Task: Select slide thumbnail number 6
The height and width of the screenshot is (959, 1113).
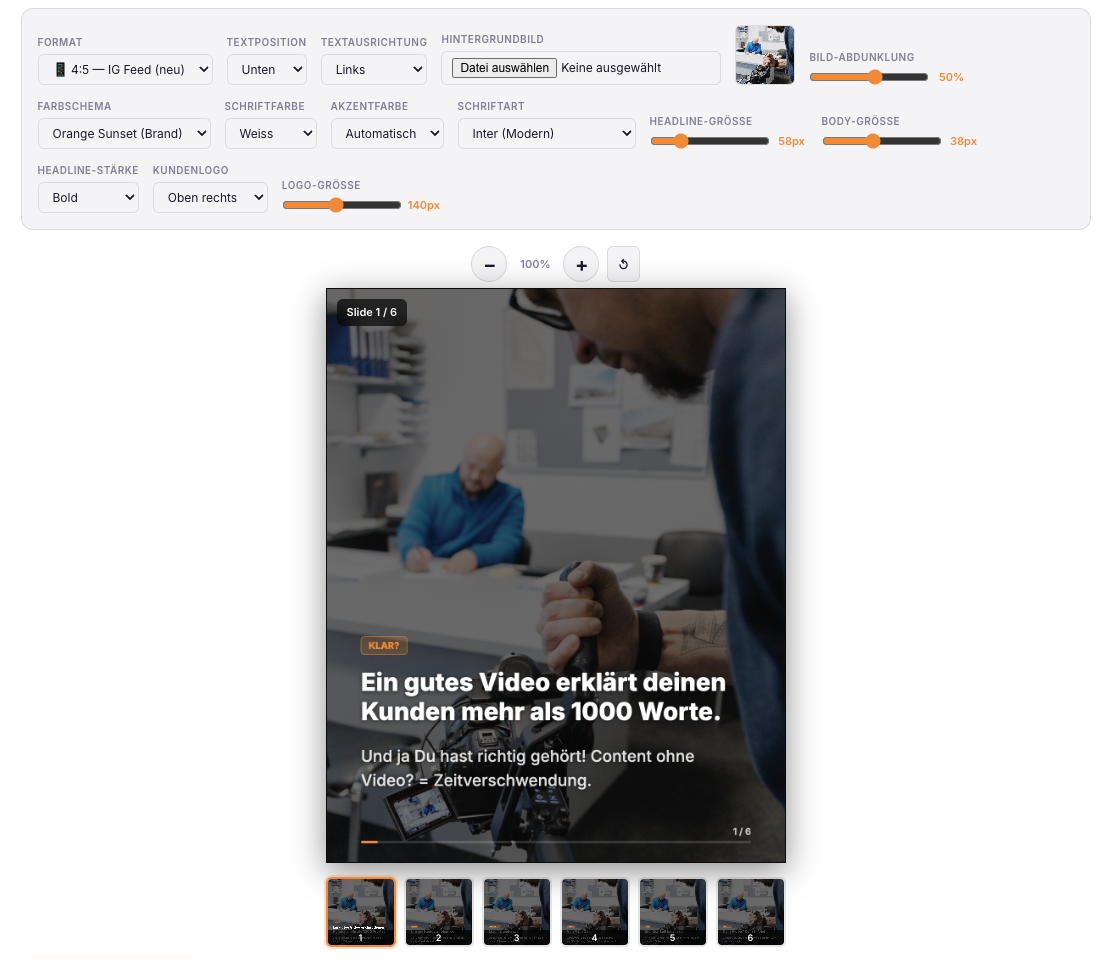Action: (750, 911)
